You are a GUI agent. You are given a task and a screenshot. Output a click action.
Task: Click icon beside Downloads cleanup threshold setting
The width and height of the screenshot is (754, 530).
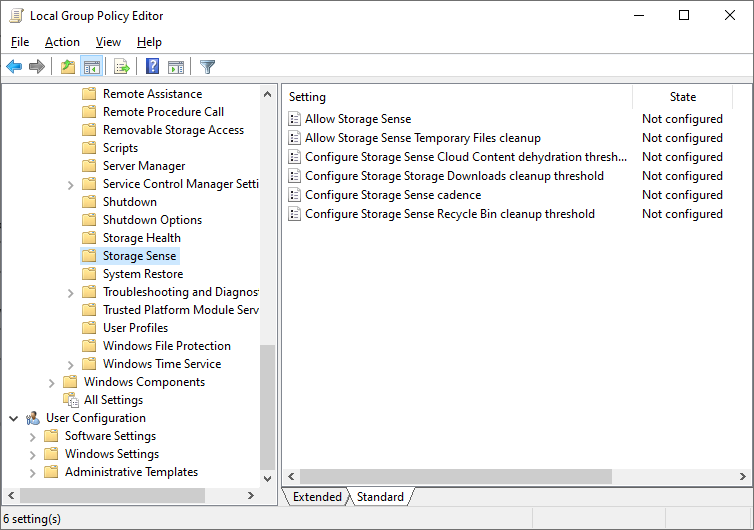click(x=294, y=176)
